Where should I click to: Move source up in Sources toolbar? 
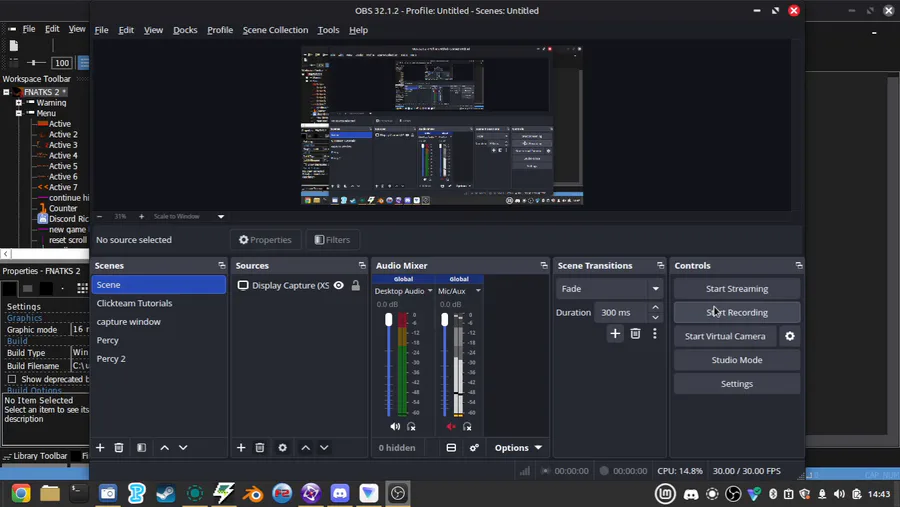[306, 447]
